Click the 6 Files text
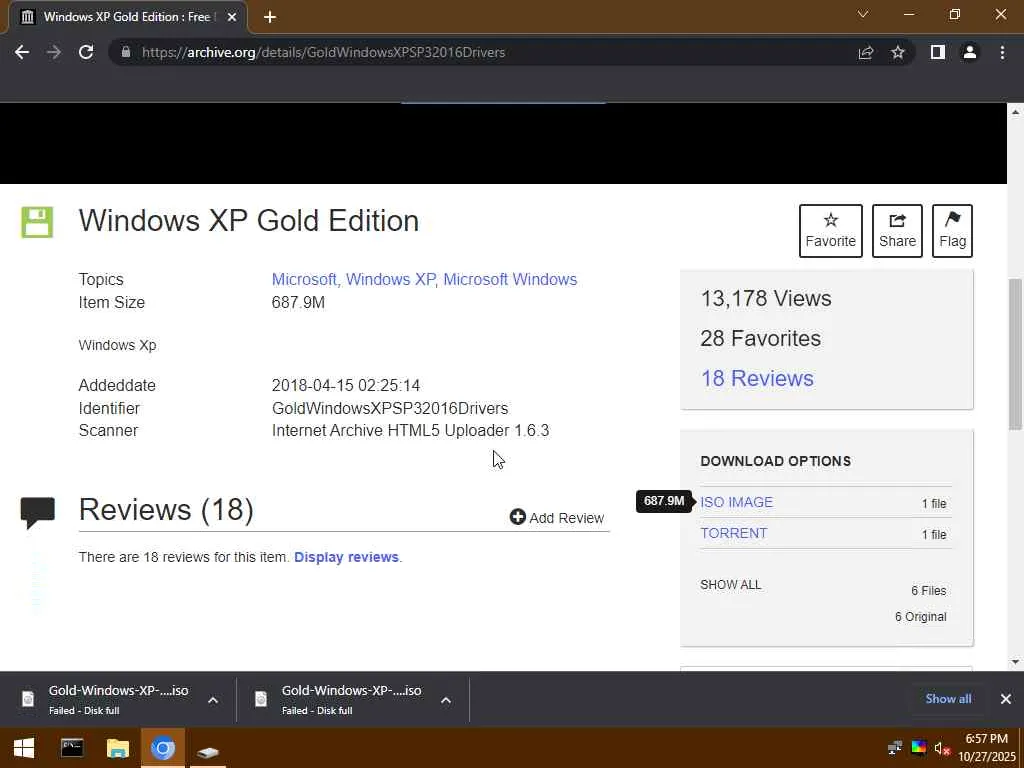 point(929,590)
